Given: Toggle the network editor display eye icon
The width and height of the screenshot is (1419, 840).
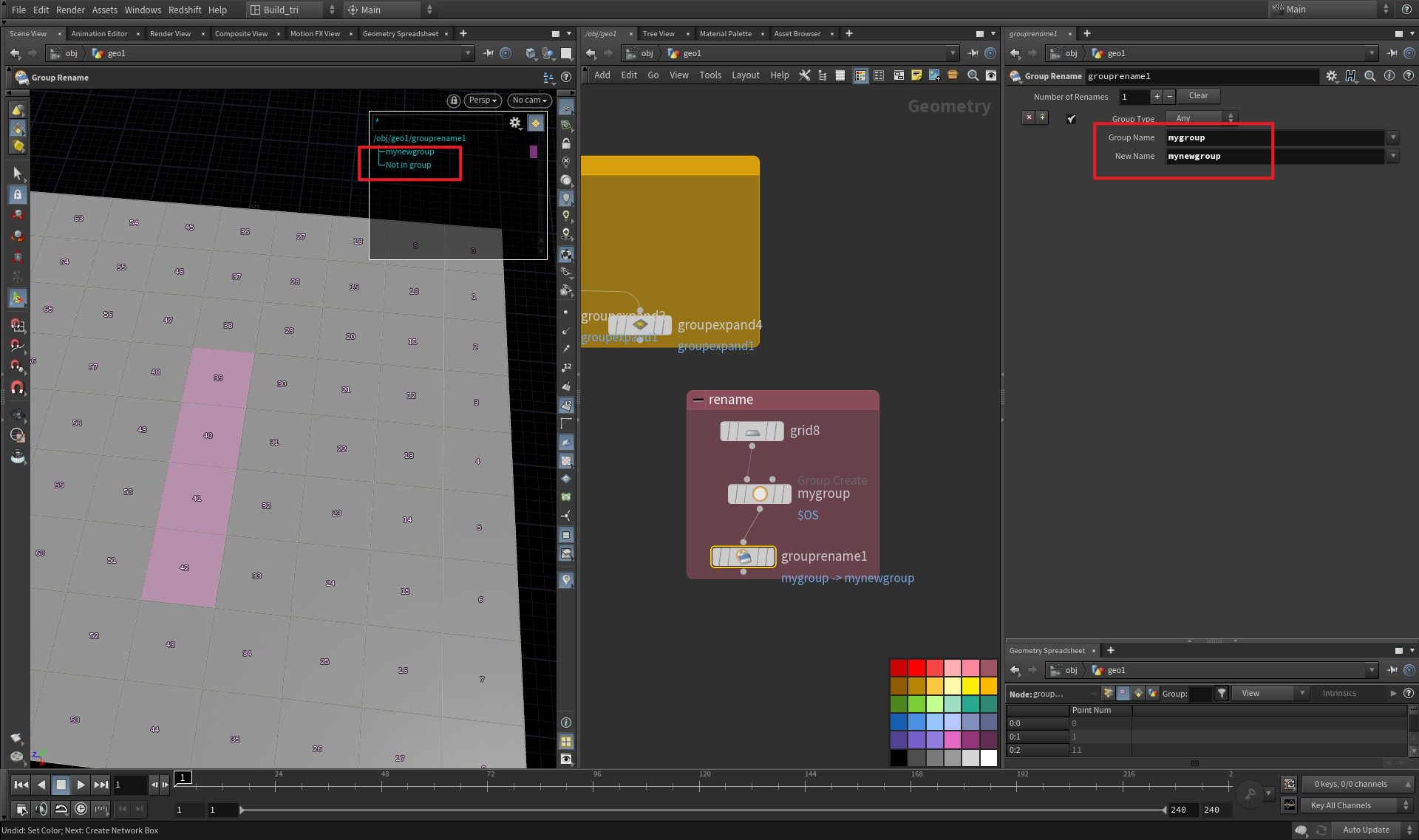Looking at the screenshot, I should click(x=991, y=75).
